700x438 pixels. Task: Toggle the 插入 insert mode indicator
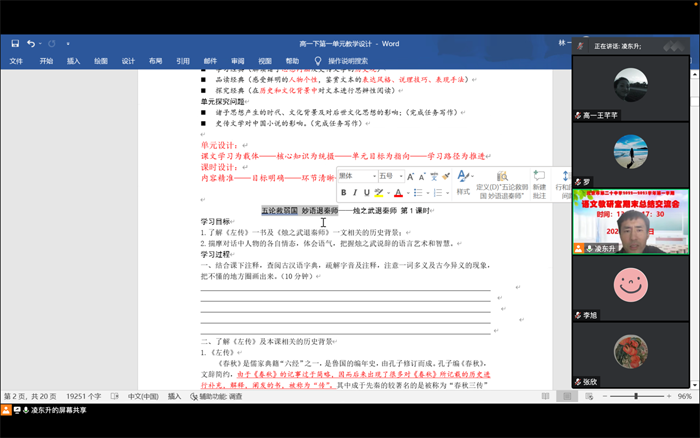174,396
